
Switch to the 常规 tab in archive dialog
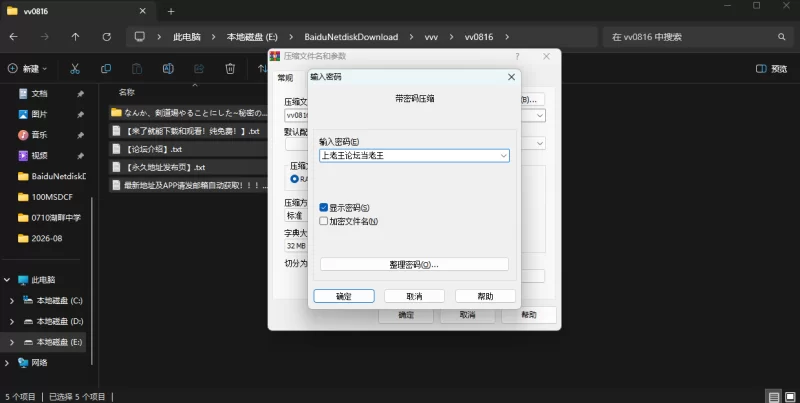coord(285,78)
